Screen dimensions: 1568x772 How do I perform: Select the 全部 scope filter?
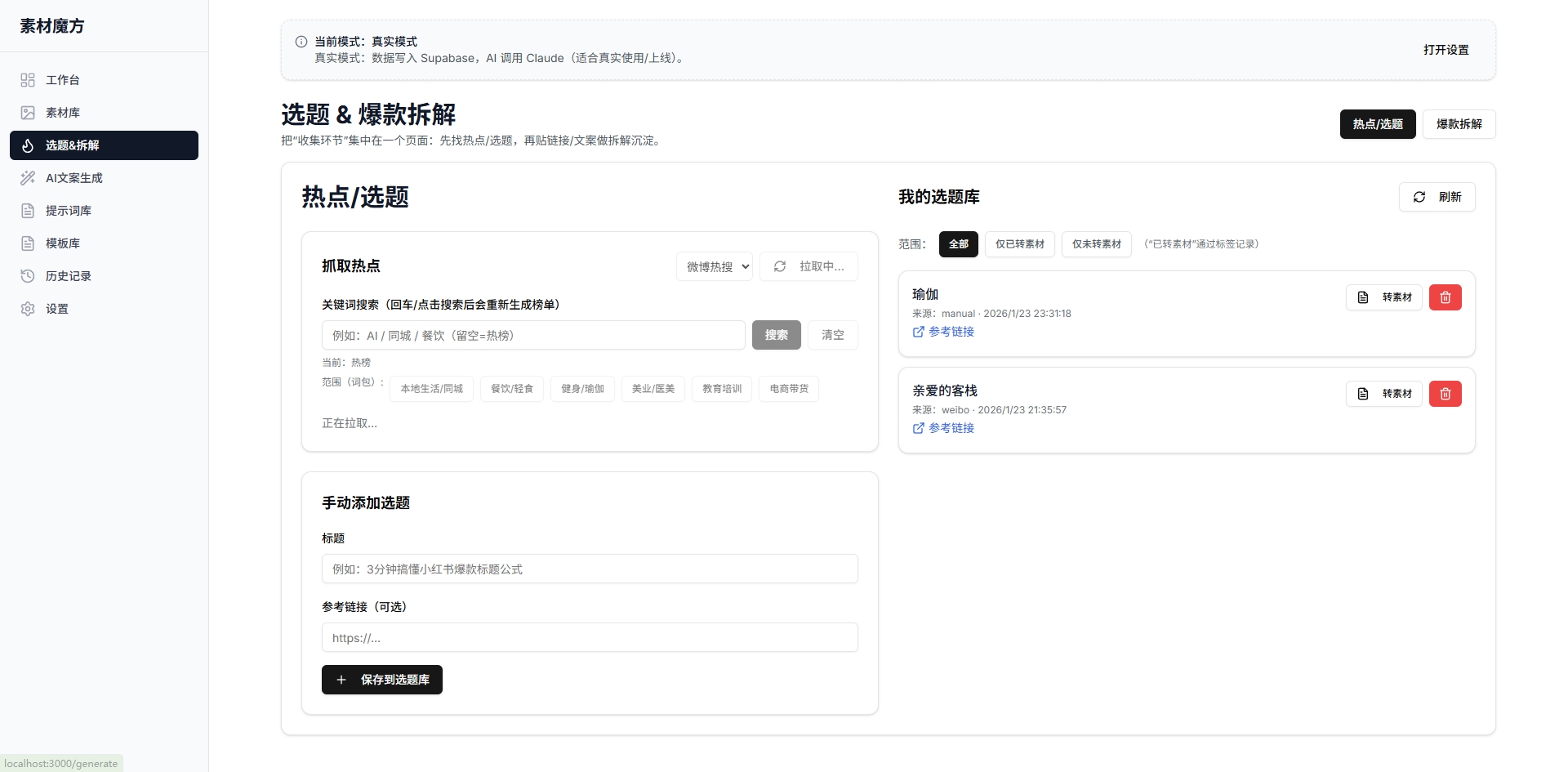tap(958, 243)
